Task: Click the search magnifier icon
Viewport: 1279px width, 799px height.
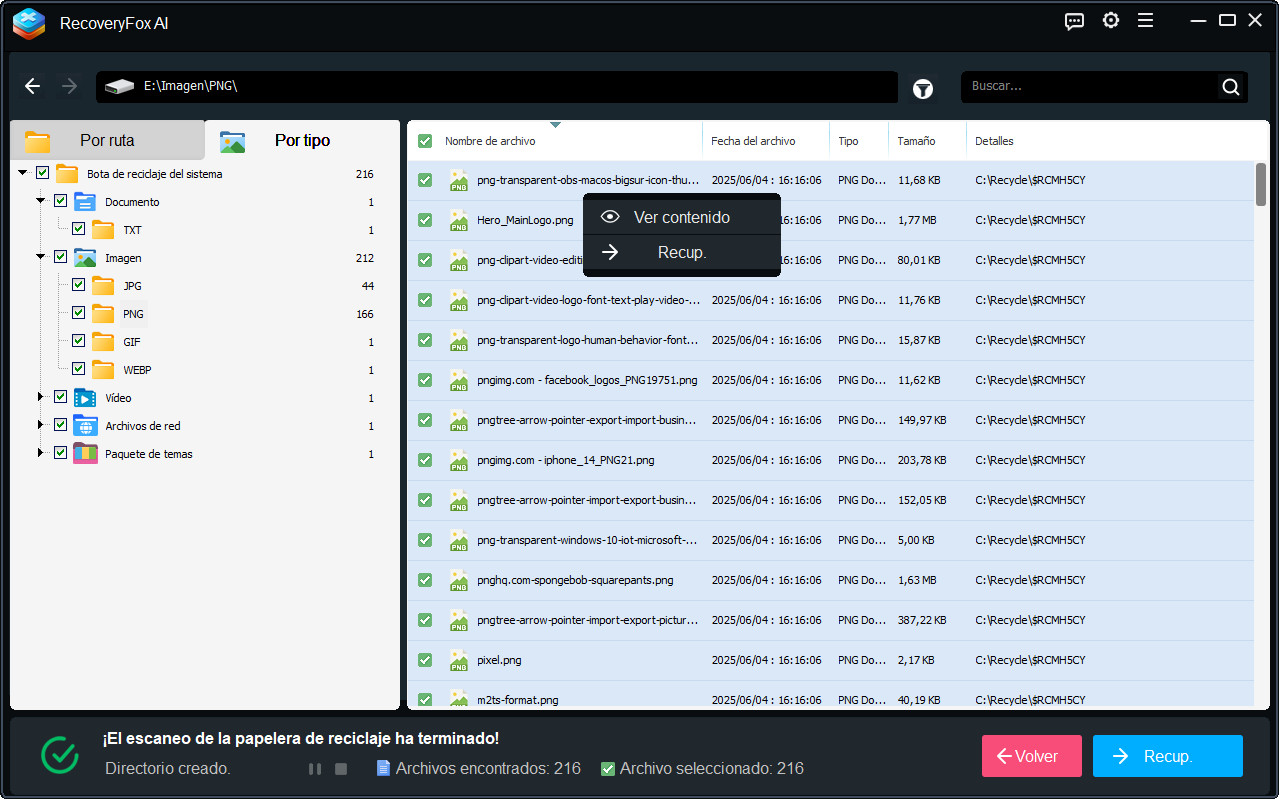Action: [x=1230, y=87]
